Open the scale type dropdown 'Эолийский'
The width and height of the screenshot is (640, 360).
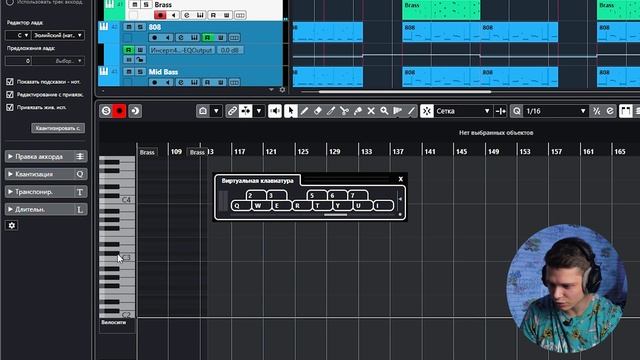58,36
